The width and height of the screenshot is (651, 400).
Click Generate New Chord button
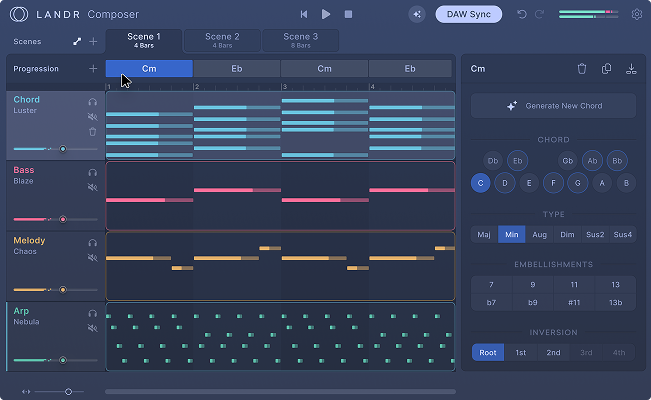point(553,106)
